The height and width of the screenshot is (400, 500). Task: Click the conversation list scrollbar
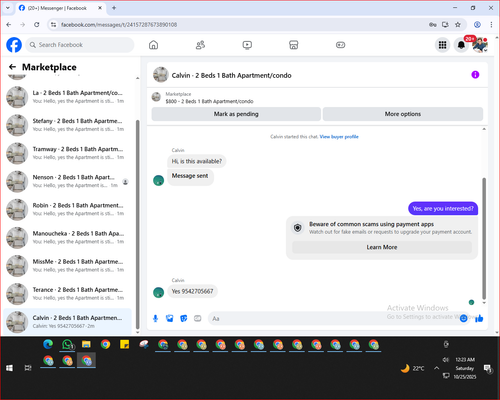point(138,223)
